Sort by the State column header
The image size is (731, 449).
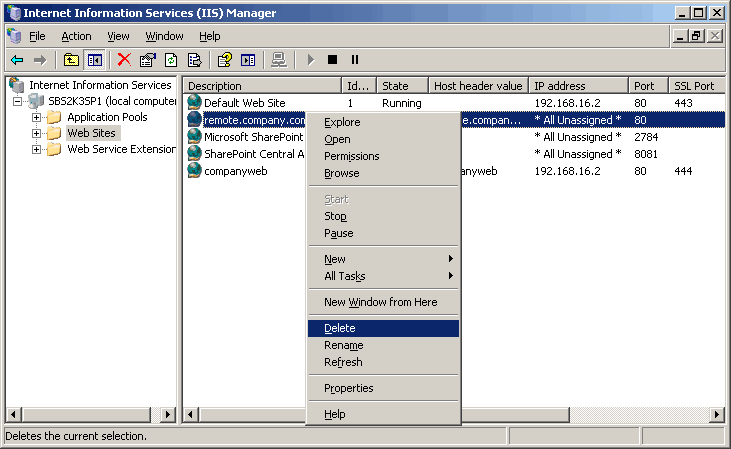pyautogui.click(x=402, y=86)
